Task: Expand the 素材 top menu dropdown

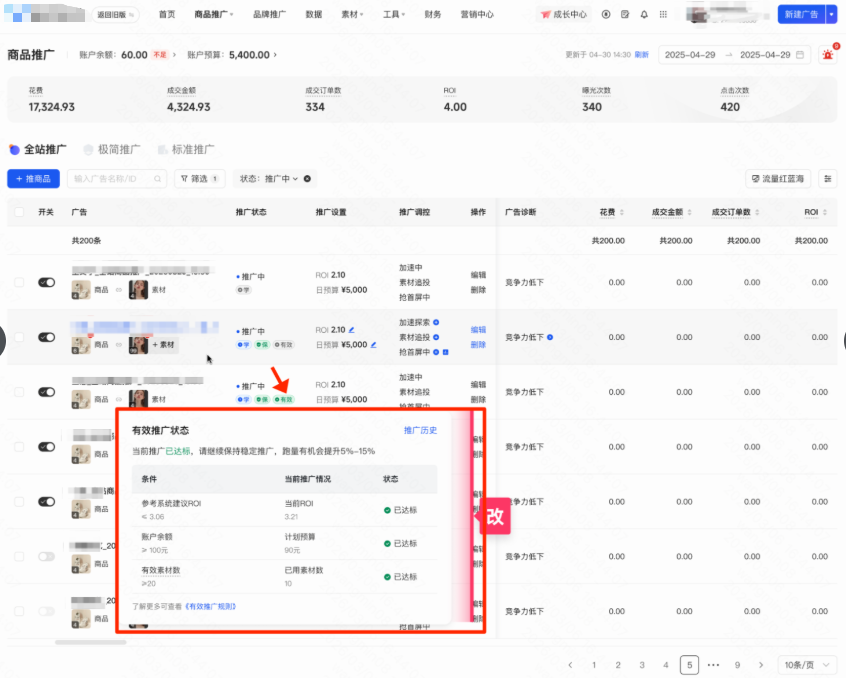Action: pyautogui.click(x=352, y=15)
